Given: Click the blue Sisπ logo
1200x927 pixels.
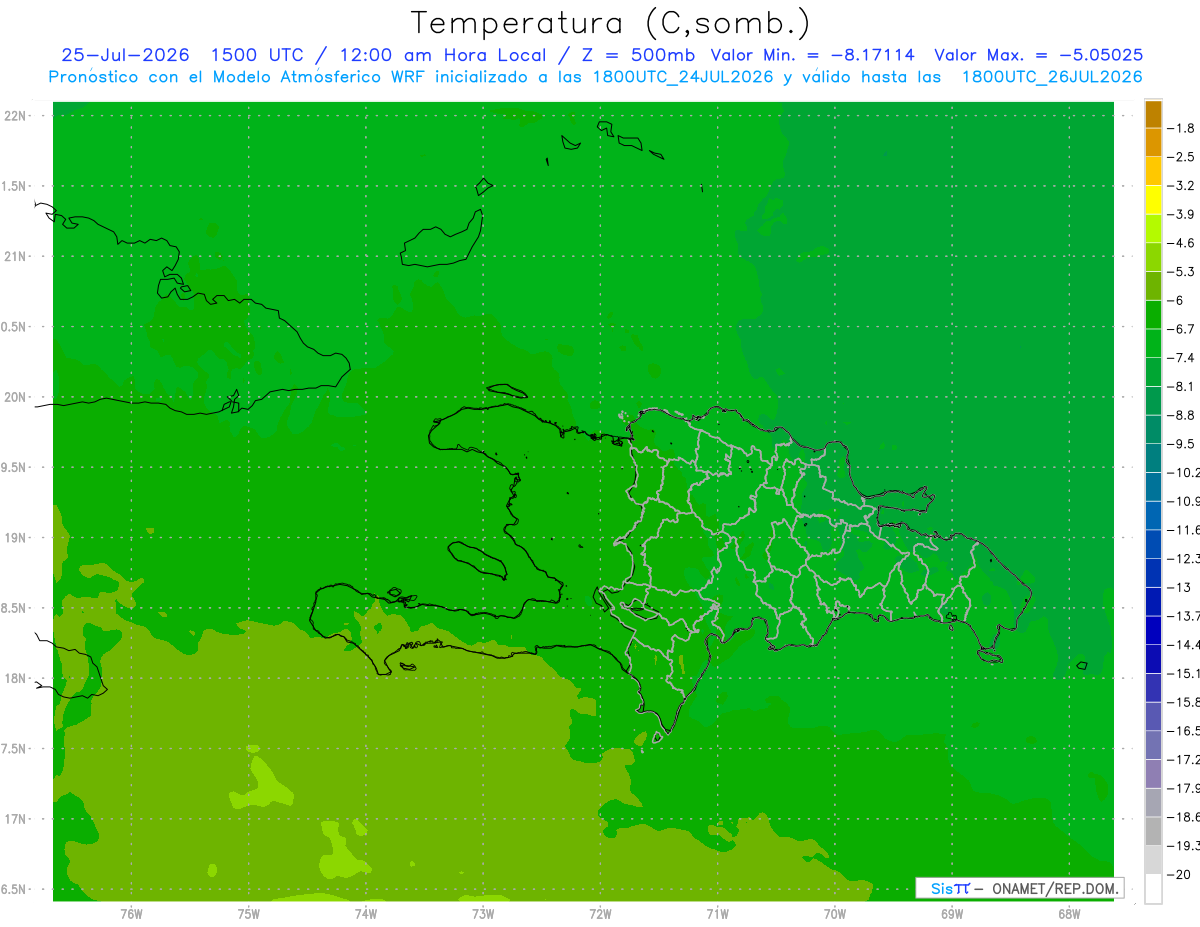Looking at the screenshot, I should click(x=950, y=888).
